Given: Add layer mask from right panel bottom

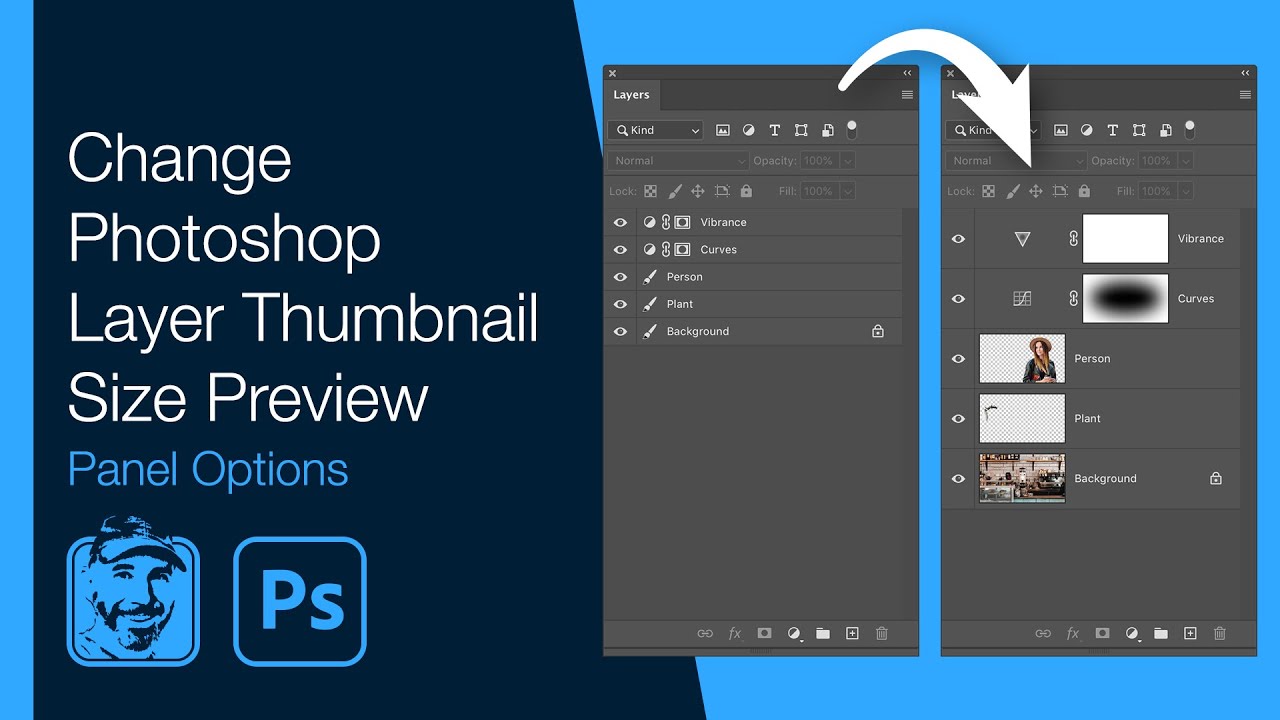Looking at the screenshot, I should point(1102,633).
